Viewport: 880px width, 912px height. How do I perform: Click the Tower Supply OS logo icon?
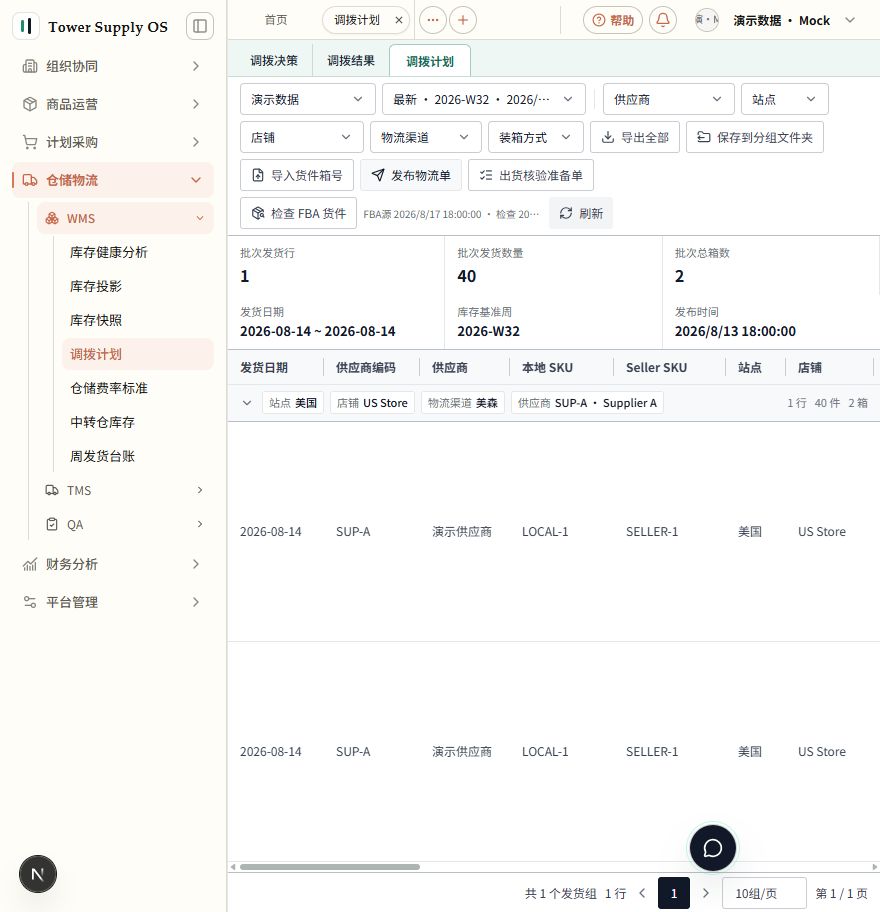(x=26, y=26)
